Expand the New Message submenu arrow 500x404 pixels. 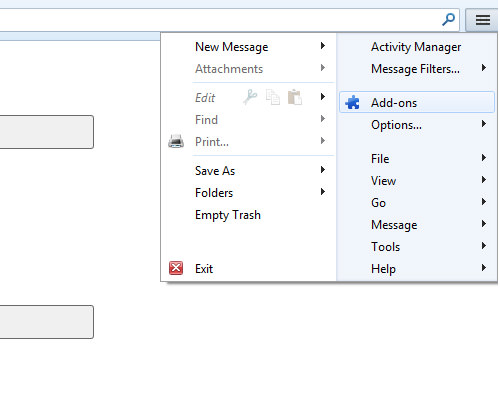(x=322, y=46)
